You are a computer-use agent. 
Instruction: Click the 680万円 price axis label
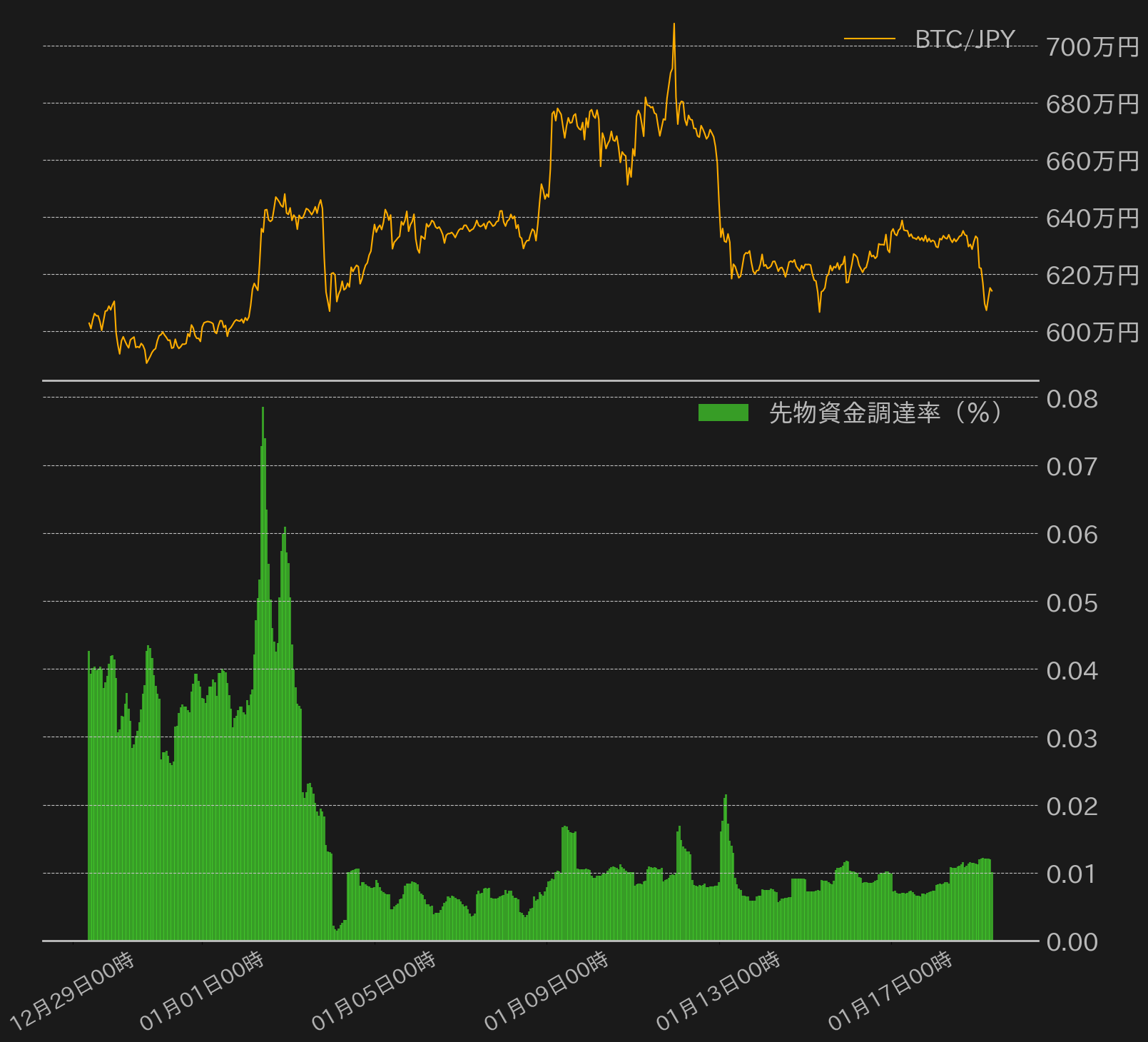tap(1092, 104)
